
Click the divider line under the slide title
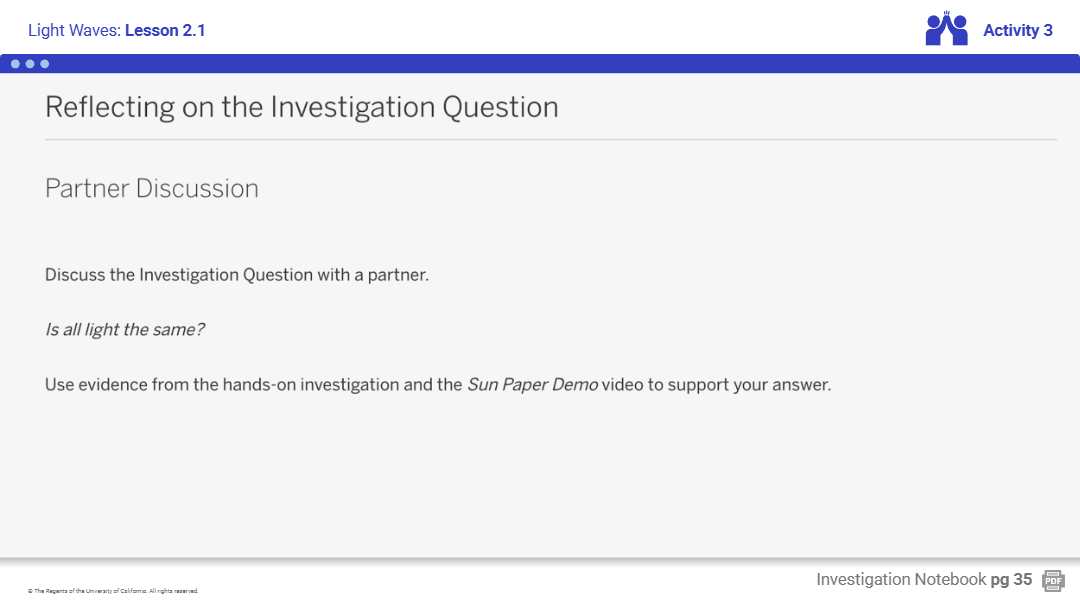click(550, 140)
